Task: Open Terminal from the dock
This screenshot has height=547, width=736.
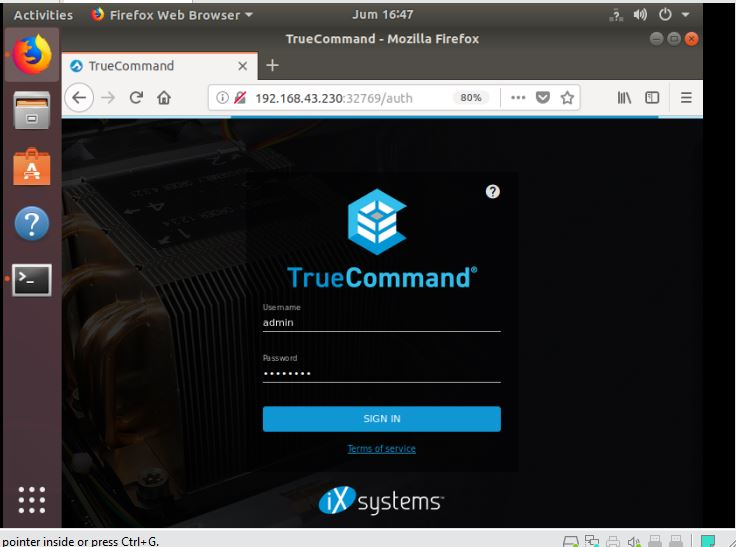Action: tap(32, 280)
